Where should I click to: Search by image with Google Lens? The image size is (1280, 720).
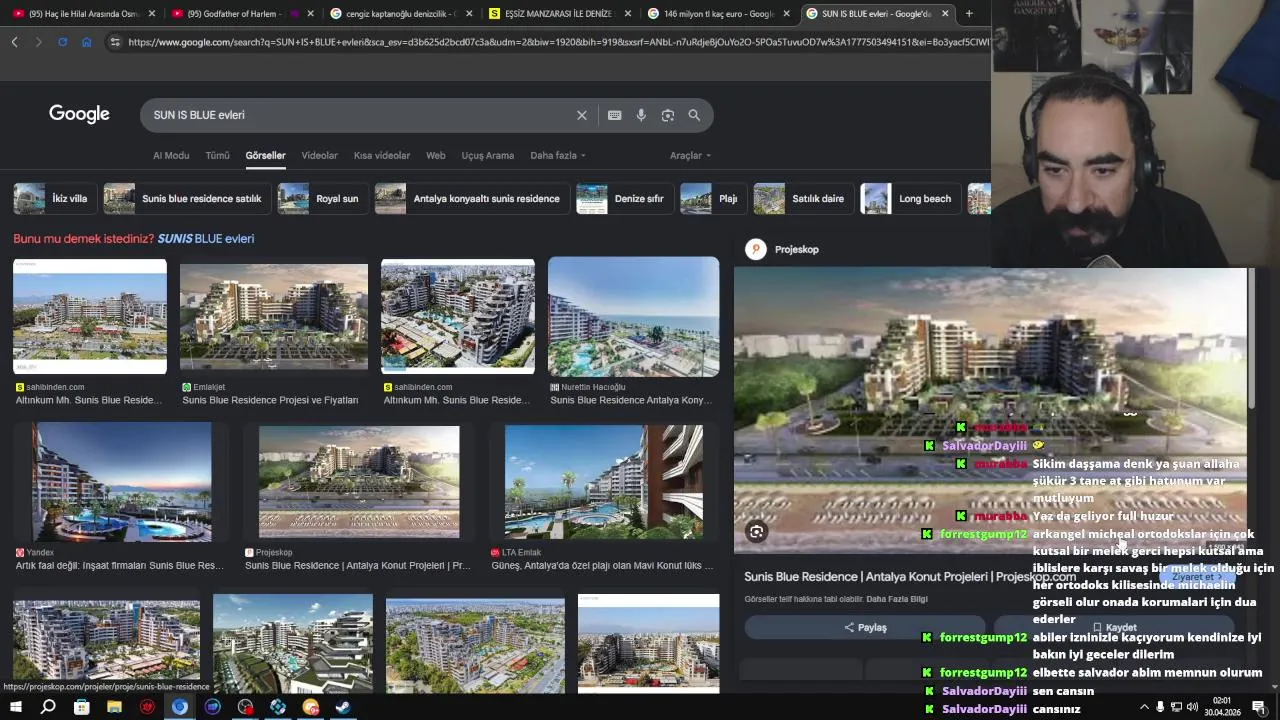coord(668,115)
